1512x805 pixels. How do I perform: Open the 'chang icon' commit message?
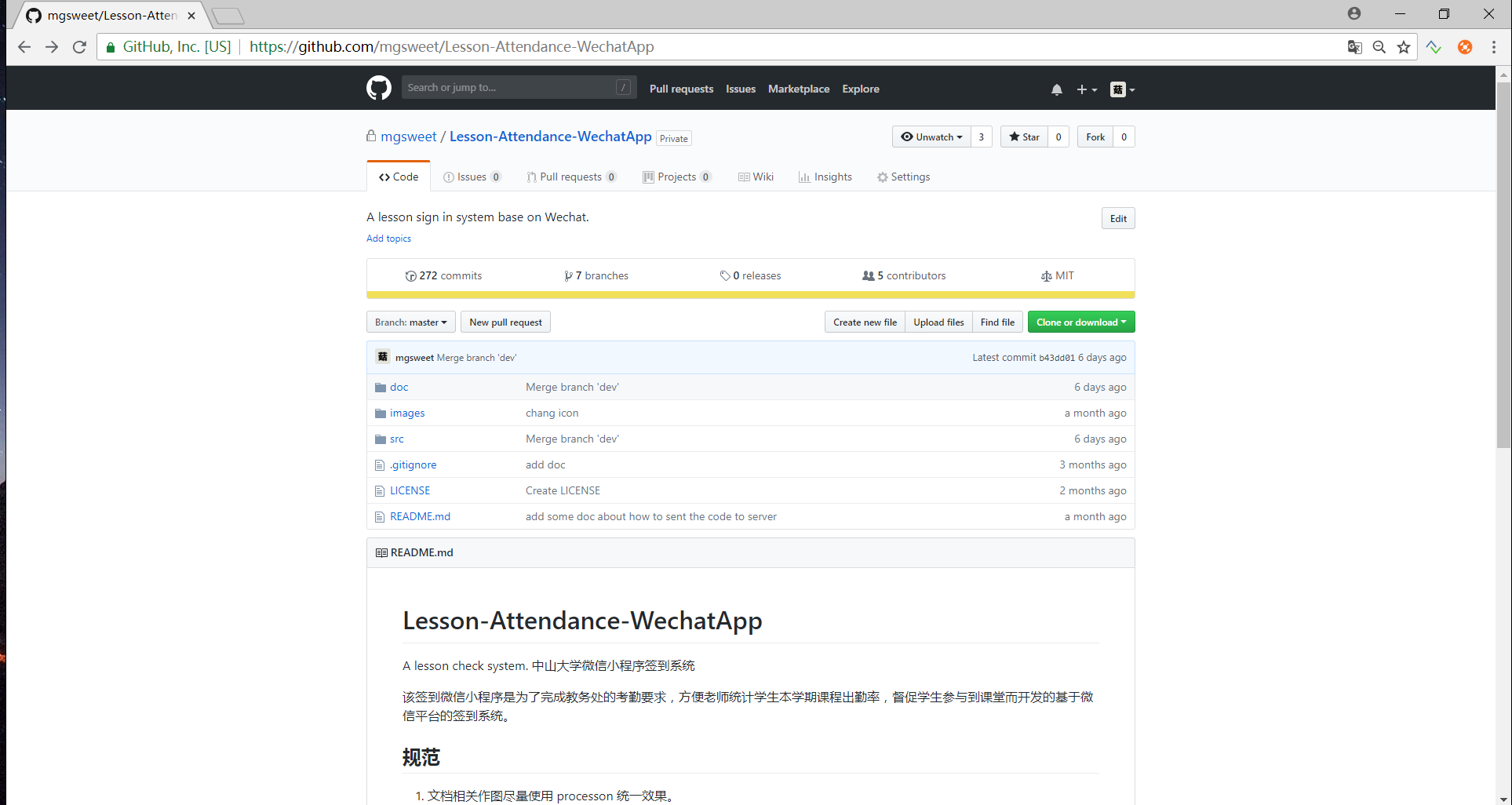click(552, 413)
